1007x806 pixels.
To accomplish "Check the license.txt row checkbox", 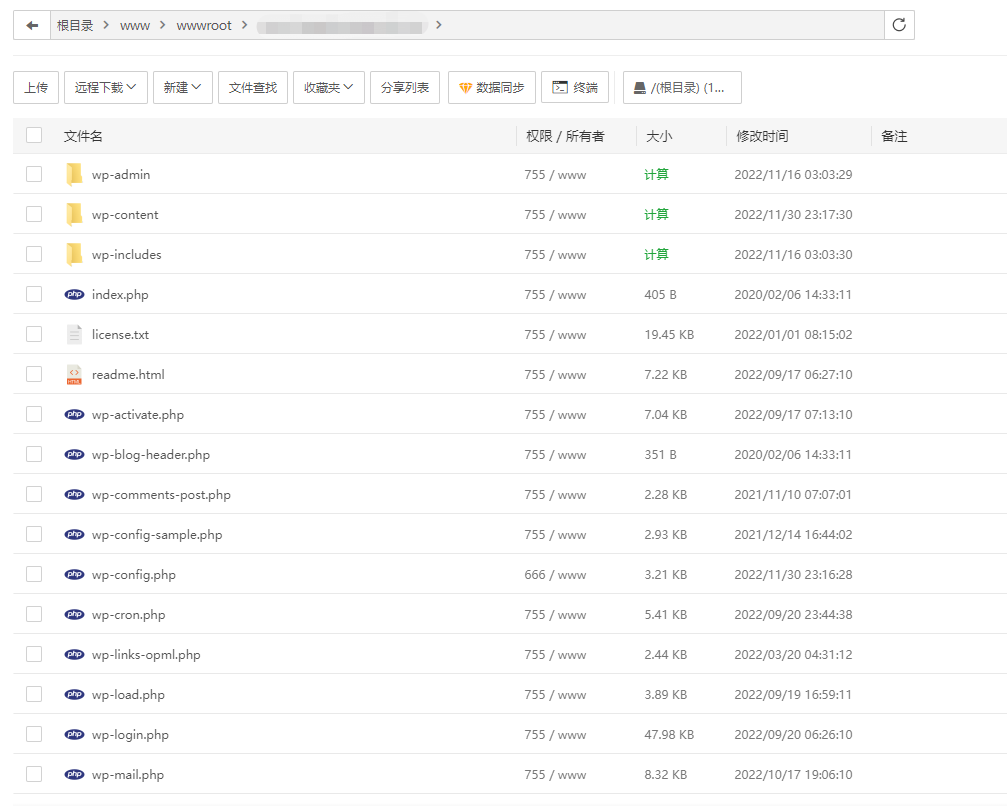I will point(34,334).
